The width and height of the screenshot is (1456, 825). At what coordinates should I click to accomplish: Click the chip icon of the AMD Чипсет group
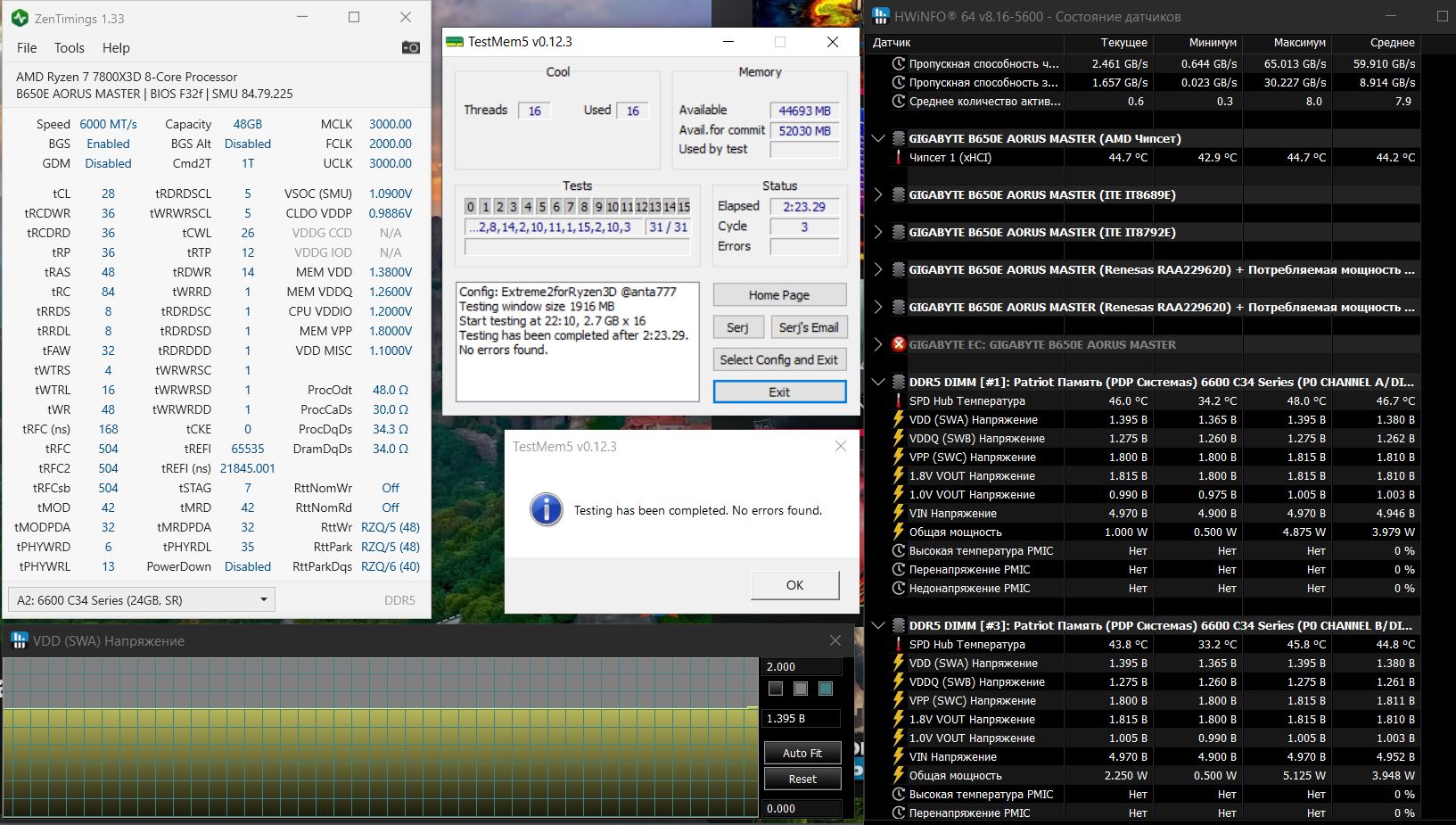[899, 138]
